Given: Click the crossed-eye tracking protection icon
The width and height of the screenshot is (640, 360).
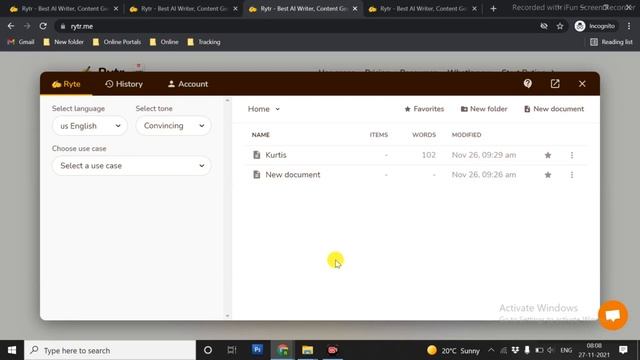Looking at the screenshot, I should (544, 26).
